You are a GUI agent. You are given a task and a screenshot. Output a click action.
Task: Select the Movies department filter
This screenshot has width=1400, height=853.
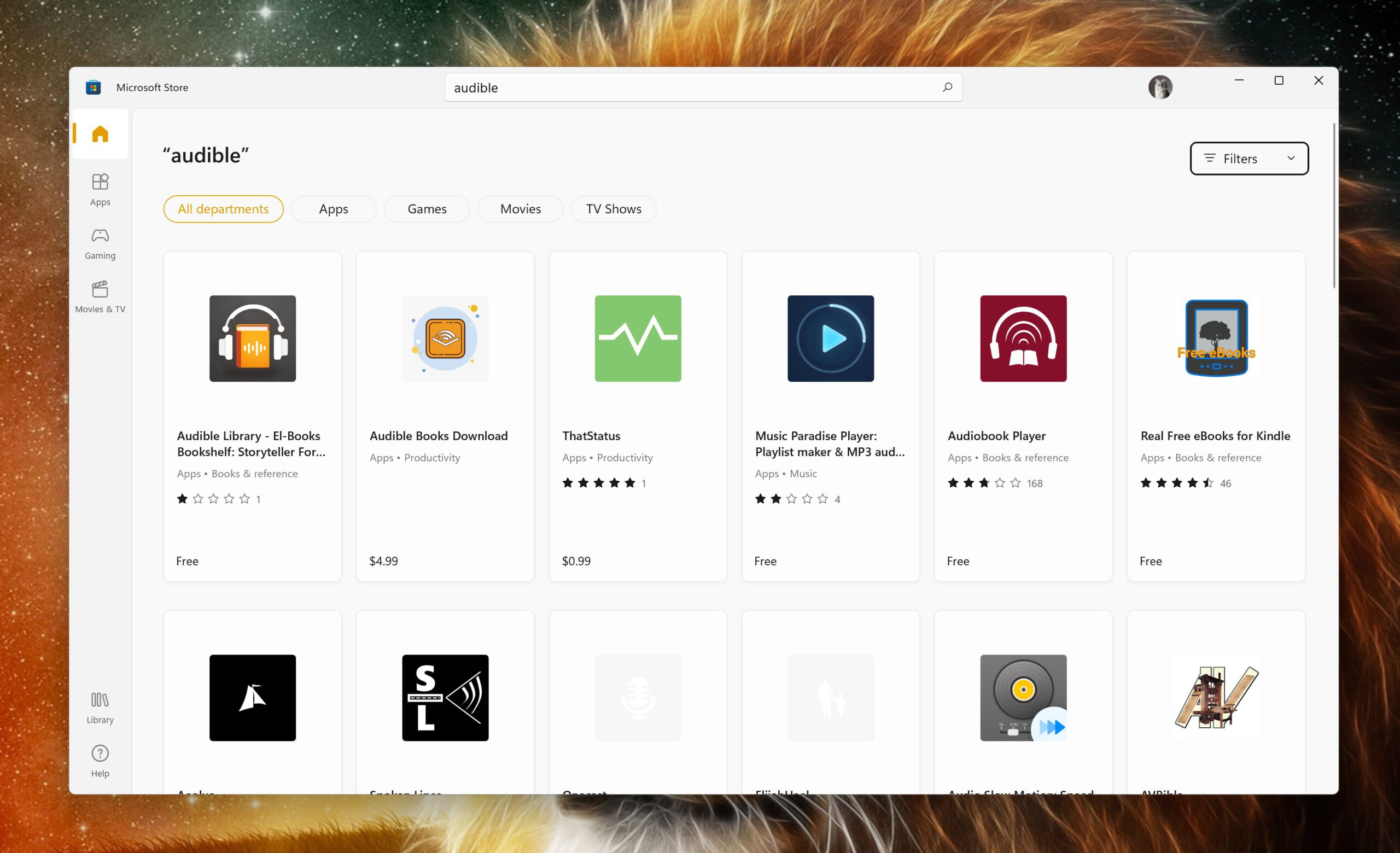click(x=521, y=209)
